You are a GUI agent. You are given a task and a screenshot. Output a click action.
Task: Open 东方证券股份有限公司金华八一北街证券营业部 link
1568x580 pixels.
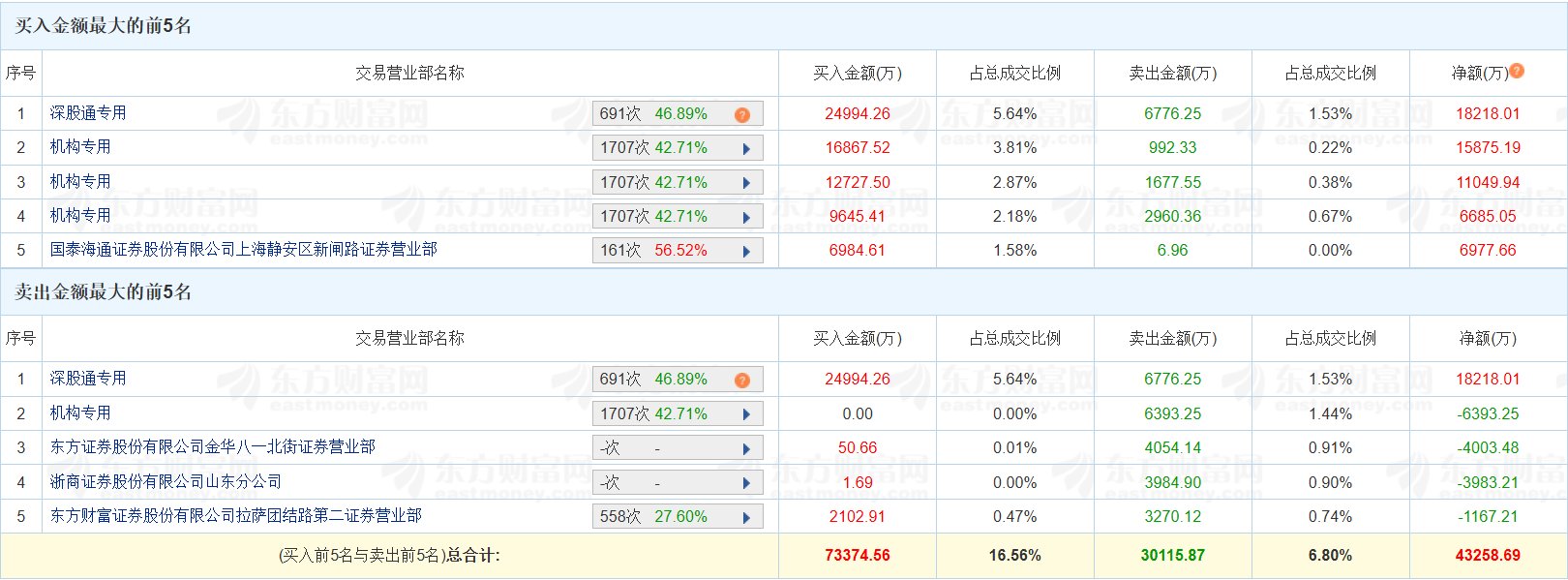pyautogui.click(x=213, y=447)
